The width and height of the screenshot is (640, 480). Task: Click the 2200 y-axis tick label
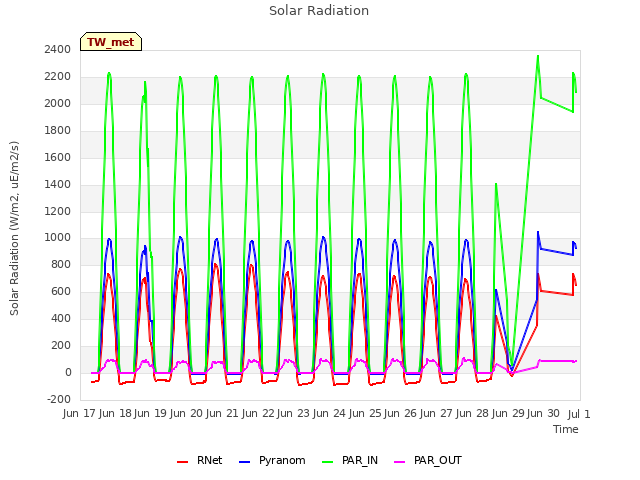coord(58,76)
